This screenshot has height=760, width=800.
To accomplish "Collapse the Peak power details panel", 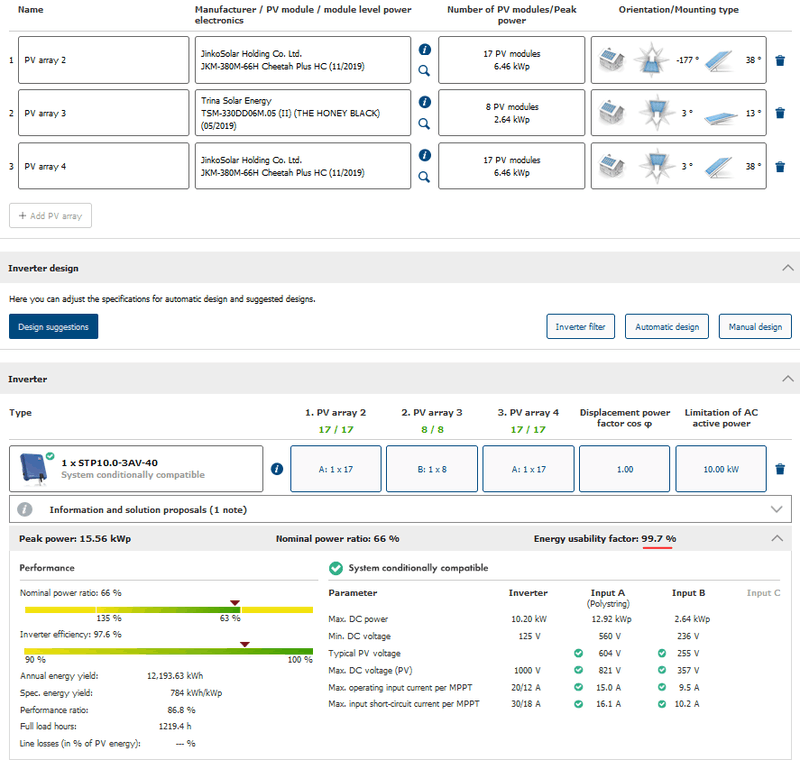I will coord(777,538).
